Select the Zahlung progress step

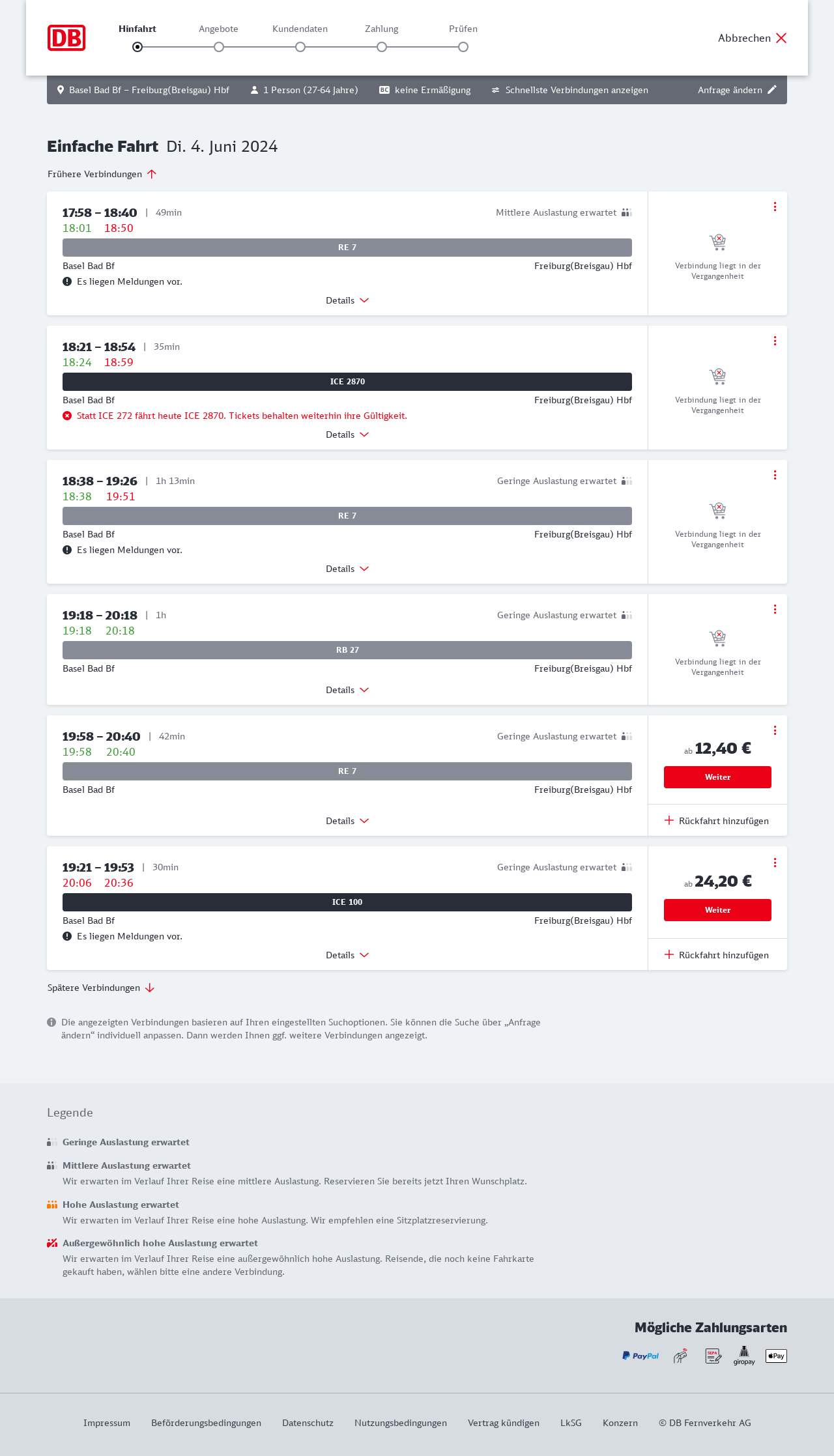(382, 47)
